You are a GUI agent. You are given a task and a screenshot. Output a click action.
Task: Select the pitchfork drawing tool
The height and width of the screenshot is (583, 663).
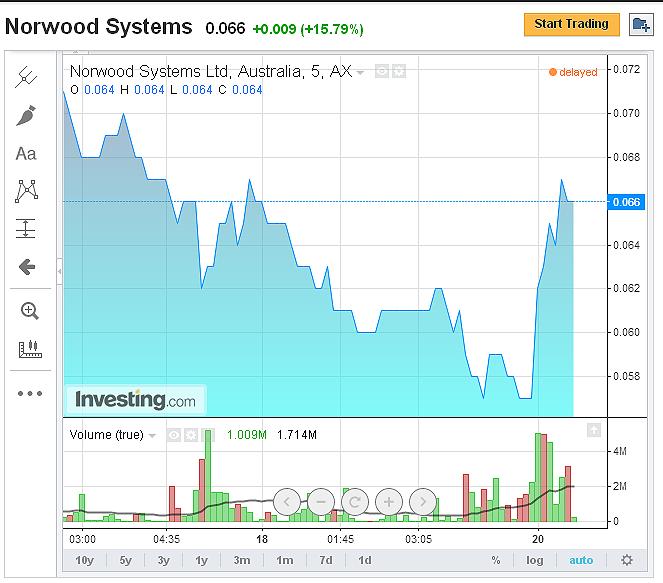(x=27, y=78)
